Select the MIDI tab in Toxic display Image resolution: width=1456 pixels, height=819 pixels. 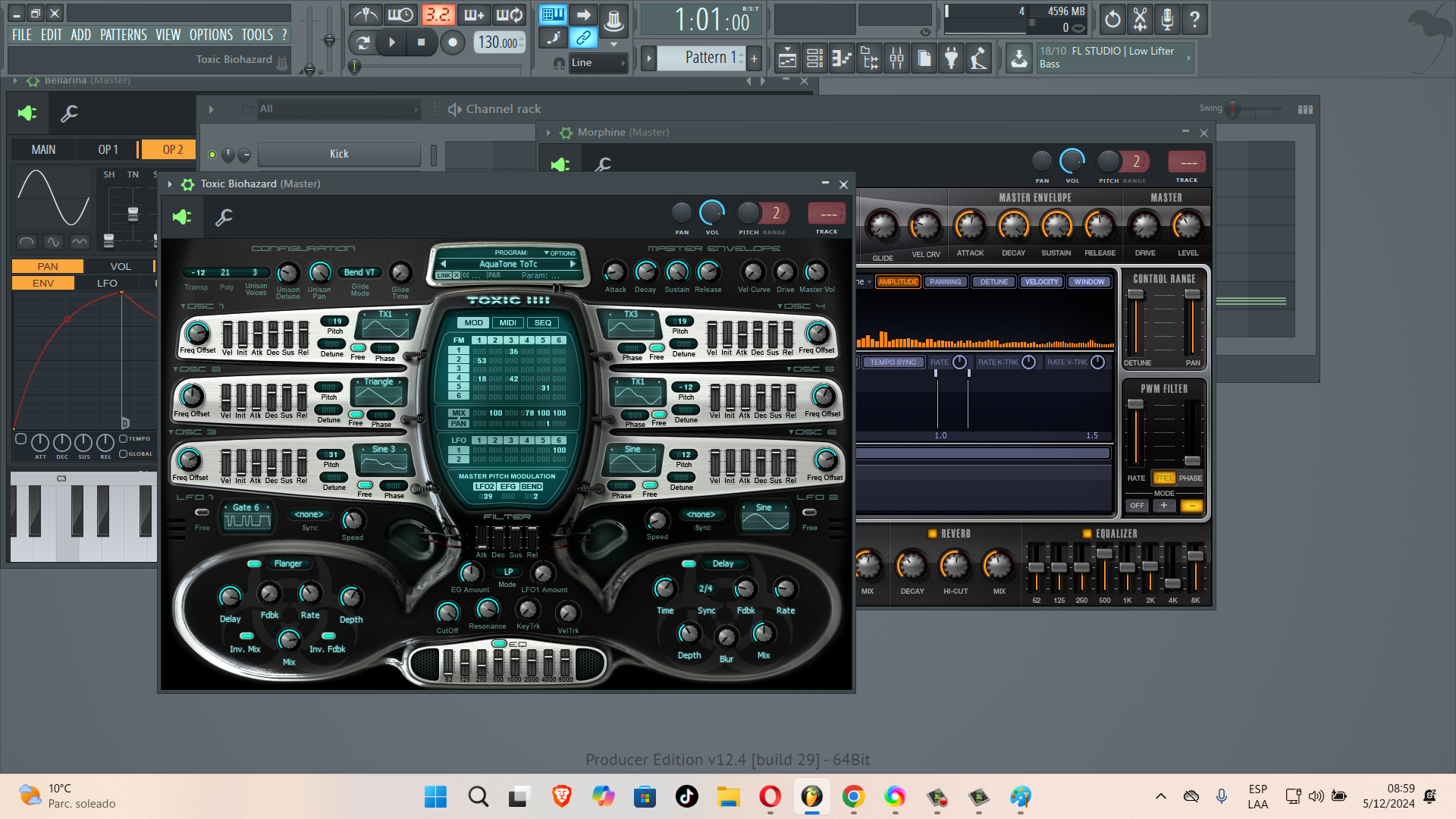pos(508,322)
